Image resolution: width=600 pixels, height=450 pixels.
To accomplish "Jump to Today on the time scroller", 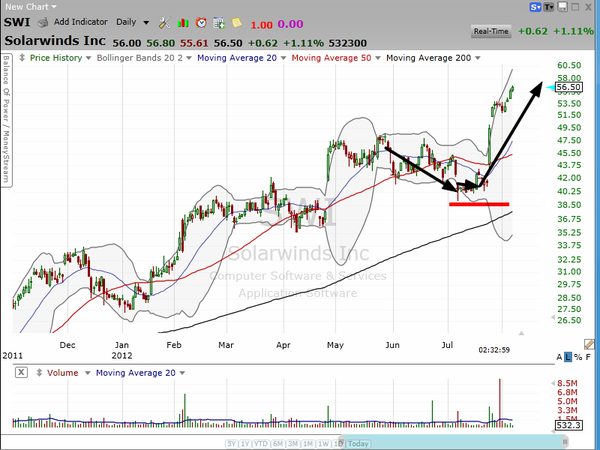I will click(x=358, y=444).
